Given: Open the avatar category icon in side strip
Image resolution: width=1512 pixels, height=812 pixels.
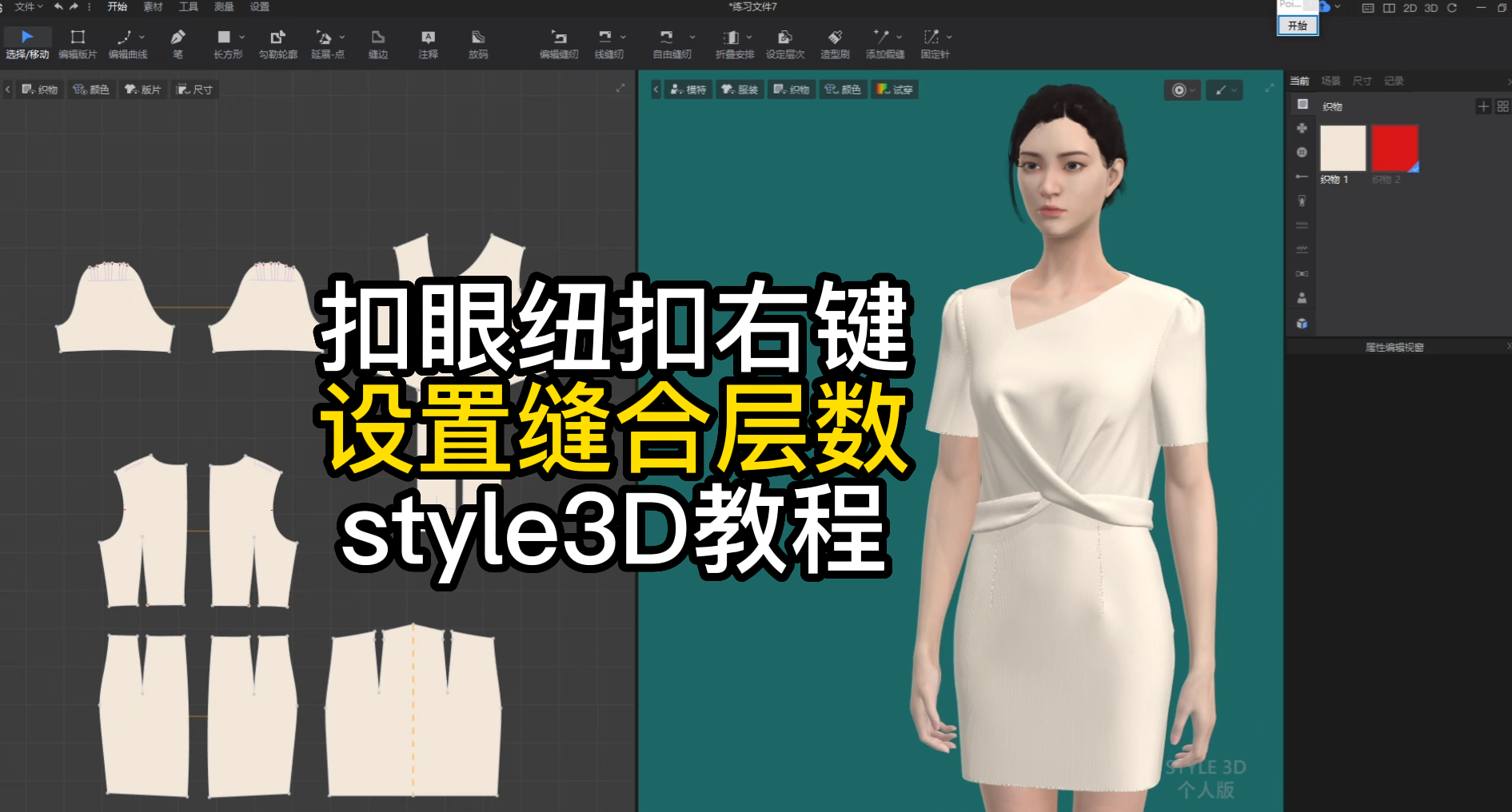Looking at the screenshot, I should click(x=1303, y=297).
